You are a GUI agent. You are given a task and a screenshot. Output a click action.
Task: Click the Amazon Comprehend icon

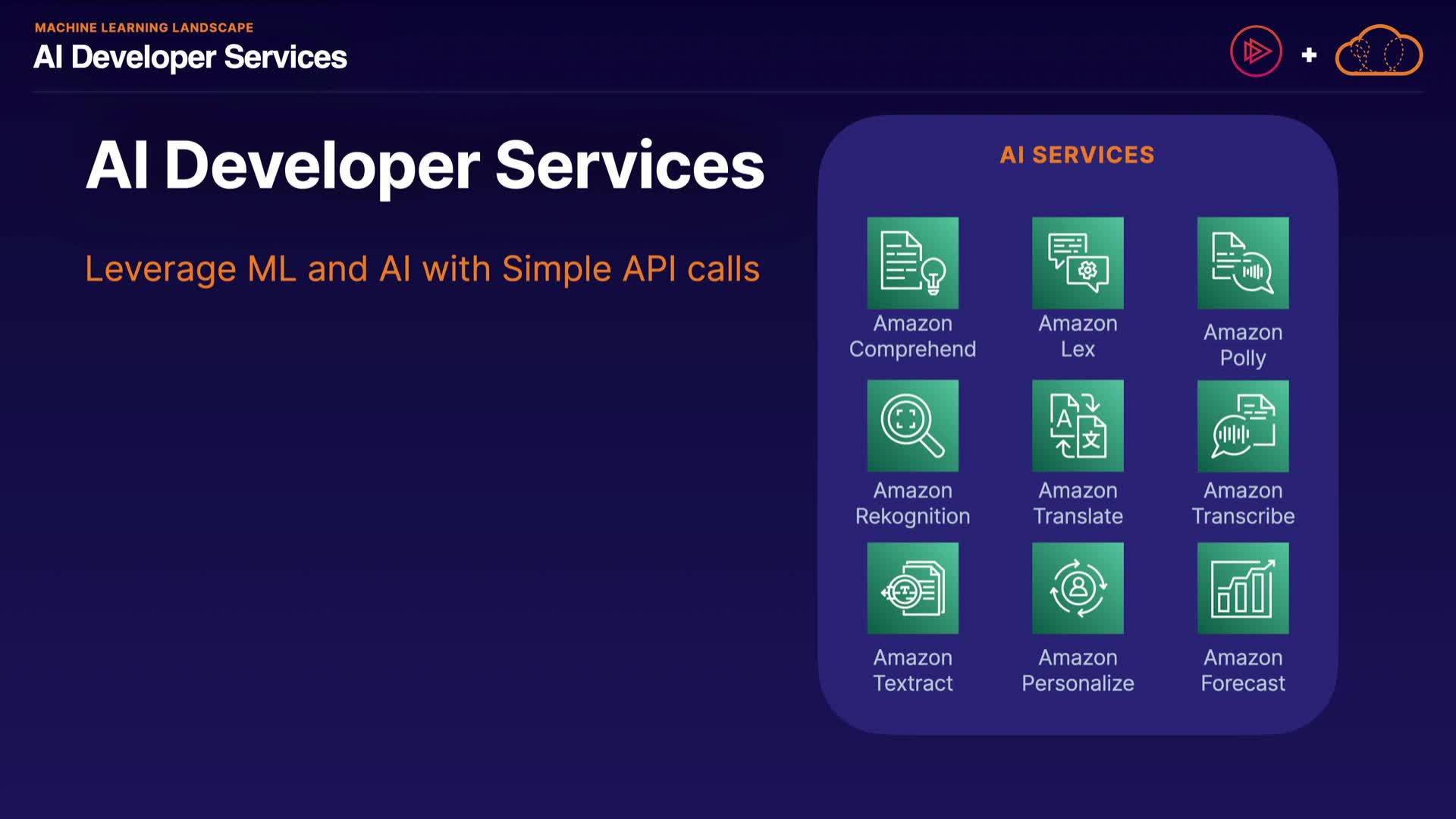coord(912,263)
